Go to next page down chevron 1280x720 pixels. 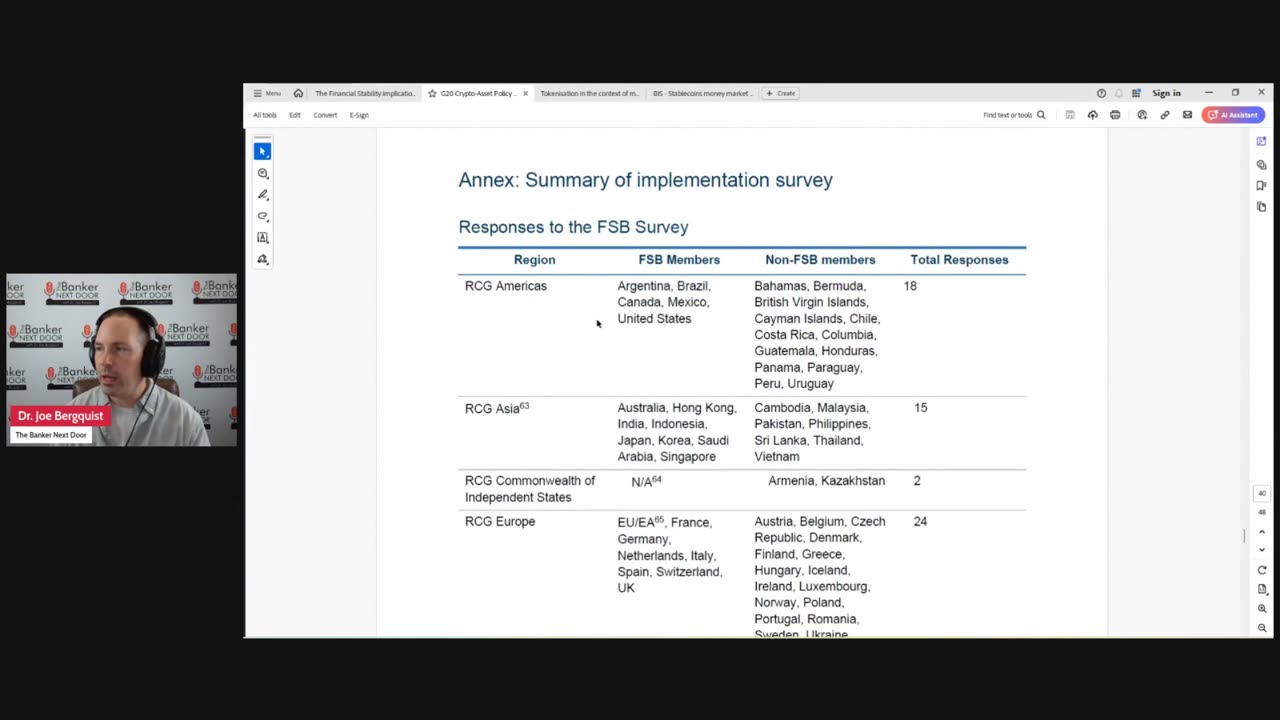click(1262, 549)
